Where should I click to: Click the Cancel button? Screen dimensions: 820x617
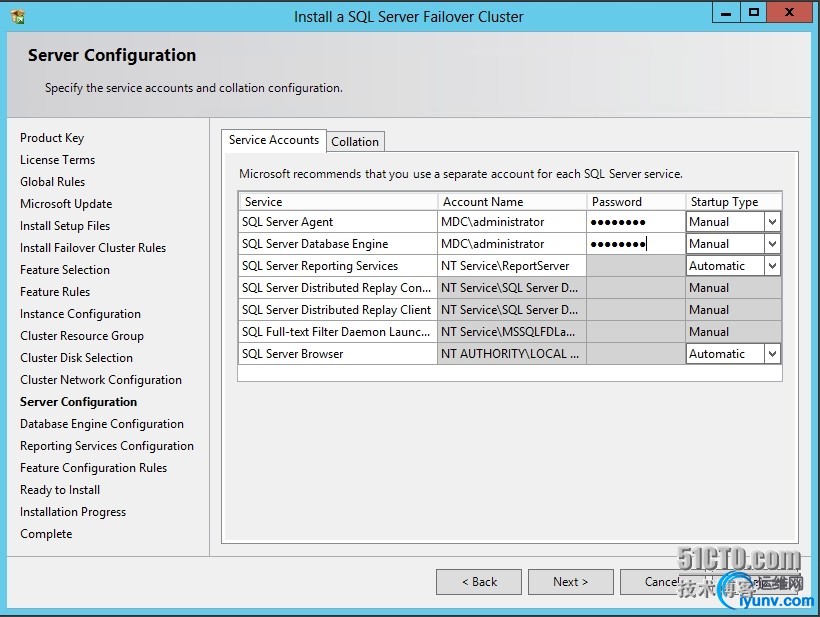pyautogui.click(x=663, y=582)
